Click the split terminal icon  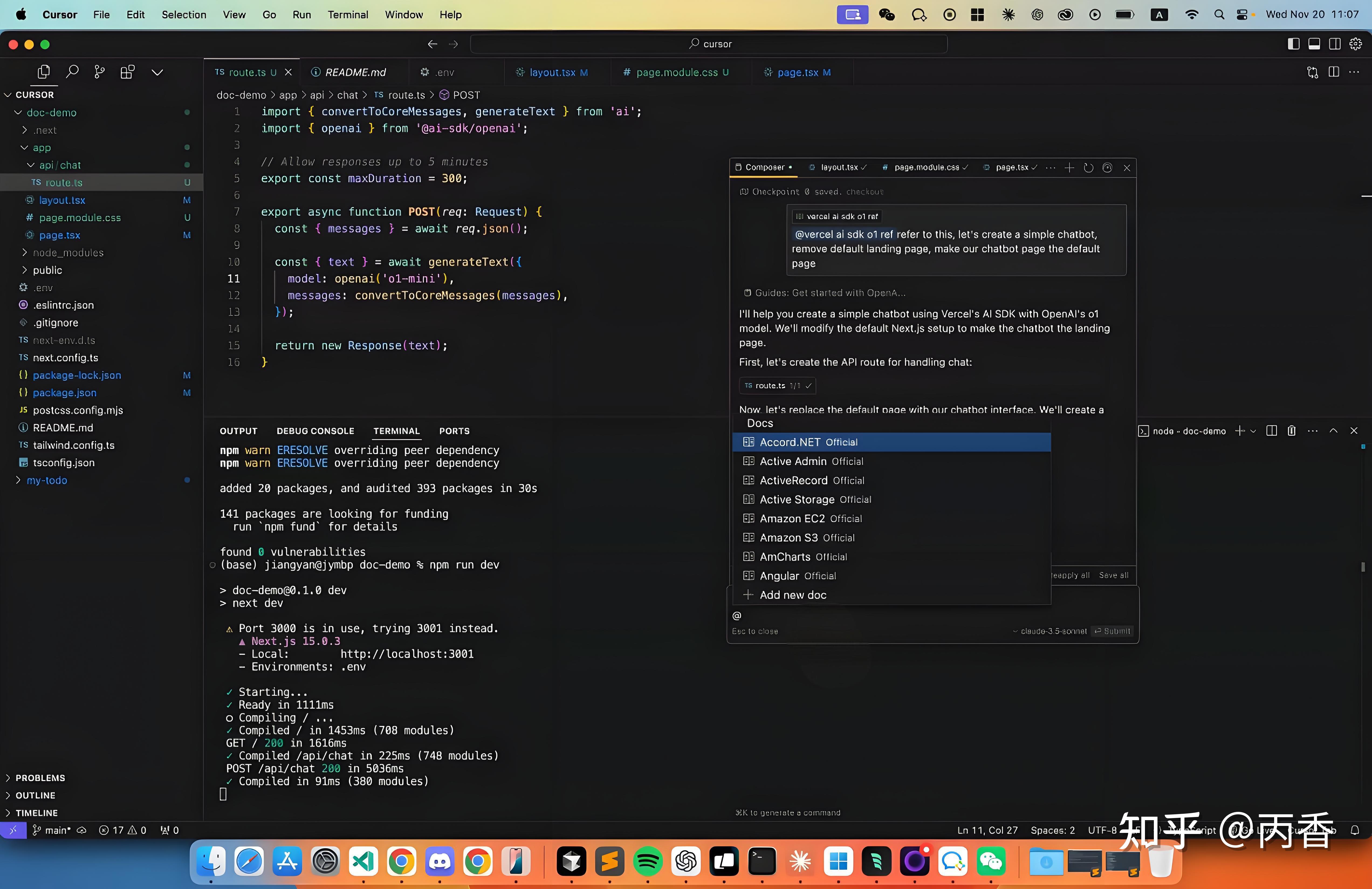tap(1271, 431)
